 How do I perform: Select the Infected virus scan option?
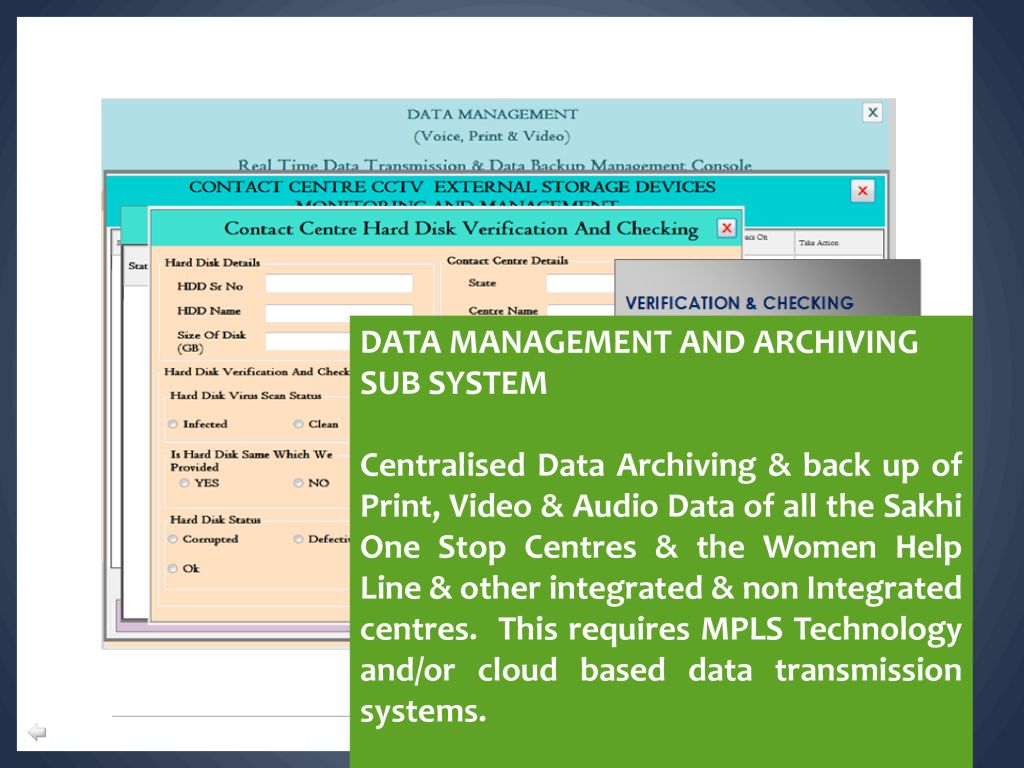[x=173, y=424]
